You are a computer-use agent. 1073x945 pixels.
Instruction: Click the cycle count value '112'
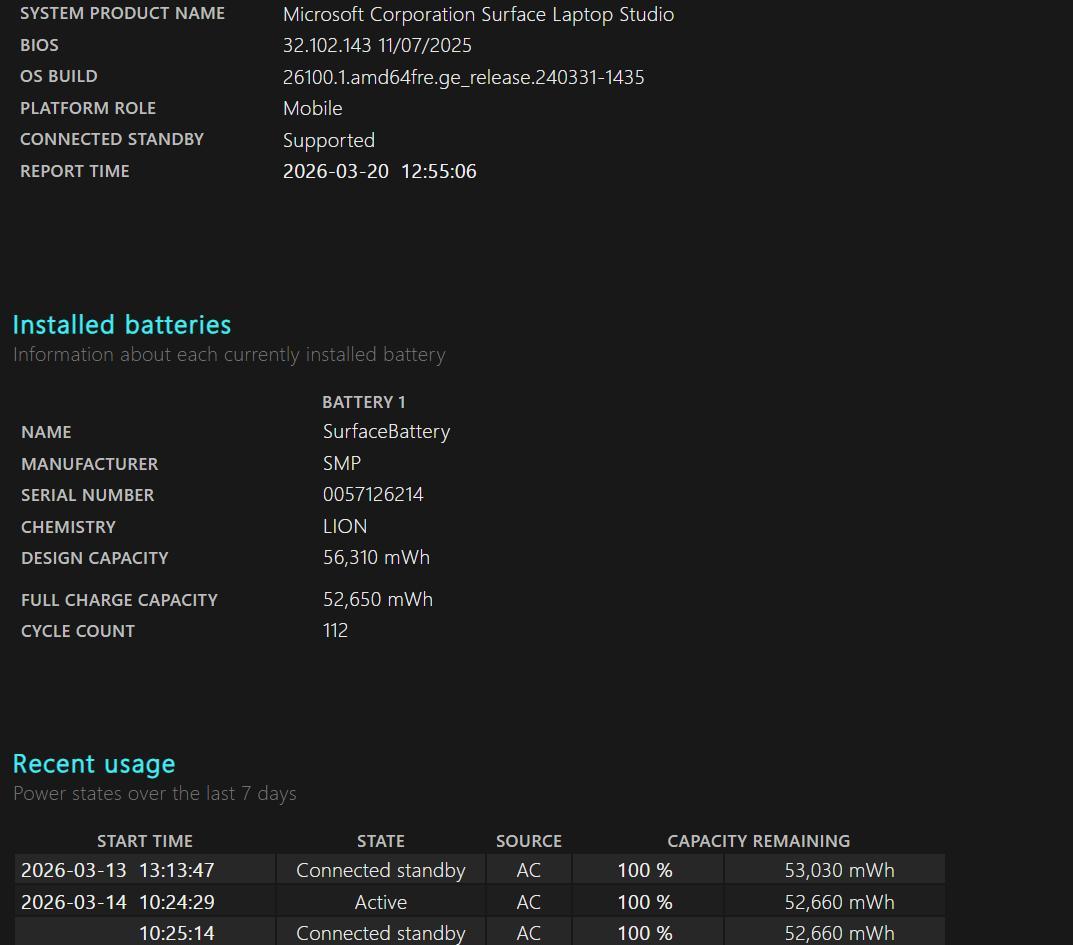(x=335, y=630)
